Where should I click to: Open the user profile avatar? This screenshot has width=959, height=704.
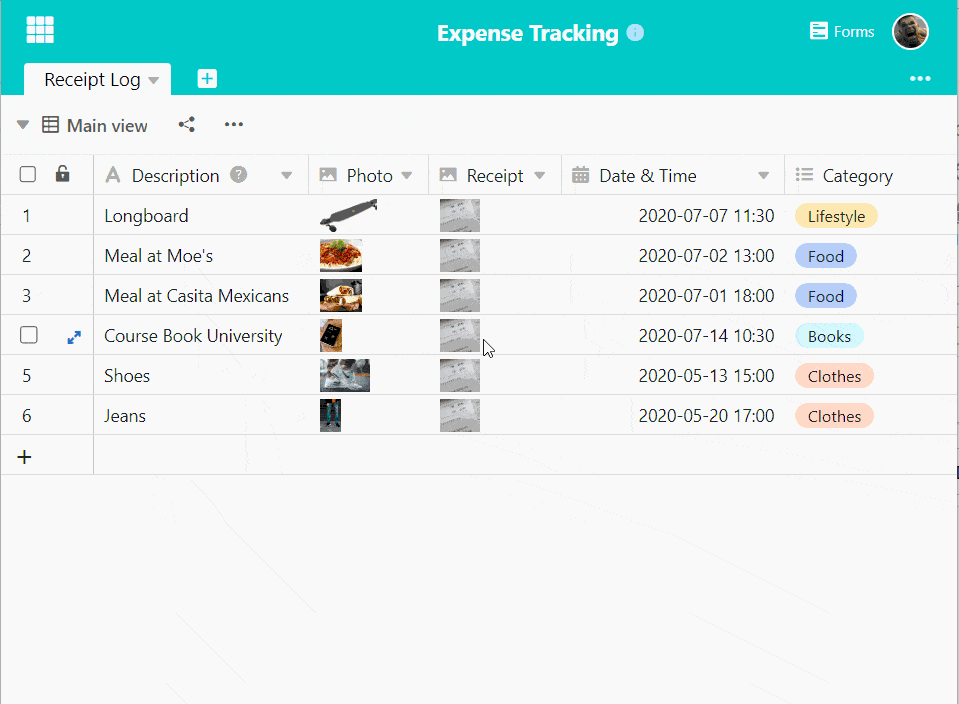(910, 32)
